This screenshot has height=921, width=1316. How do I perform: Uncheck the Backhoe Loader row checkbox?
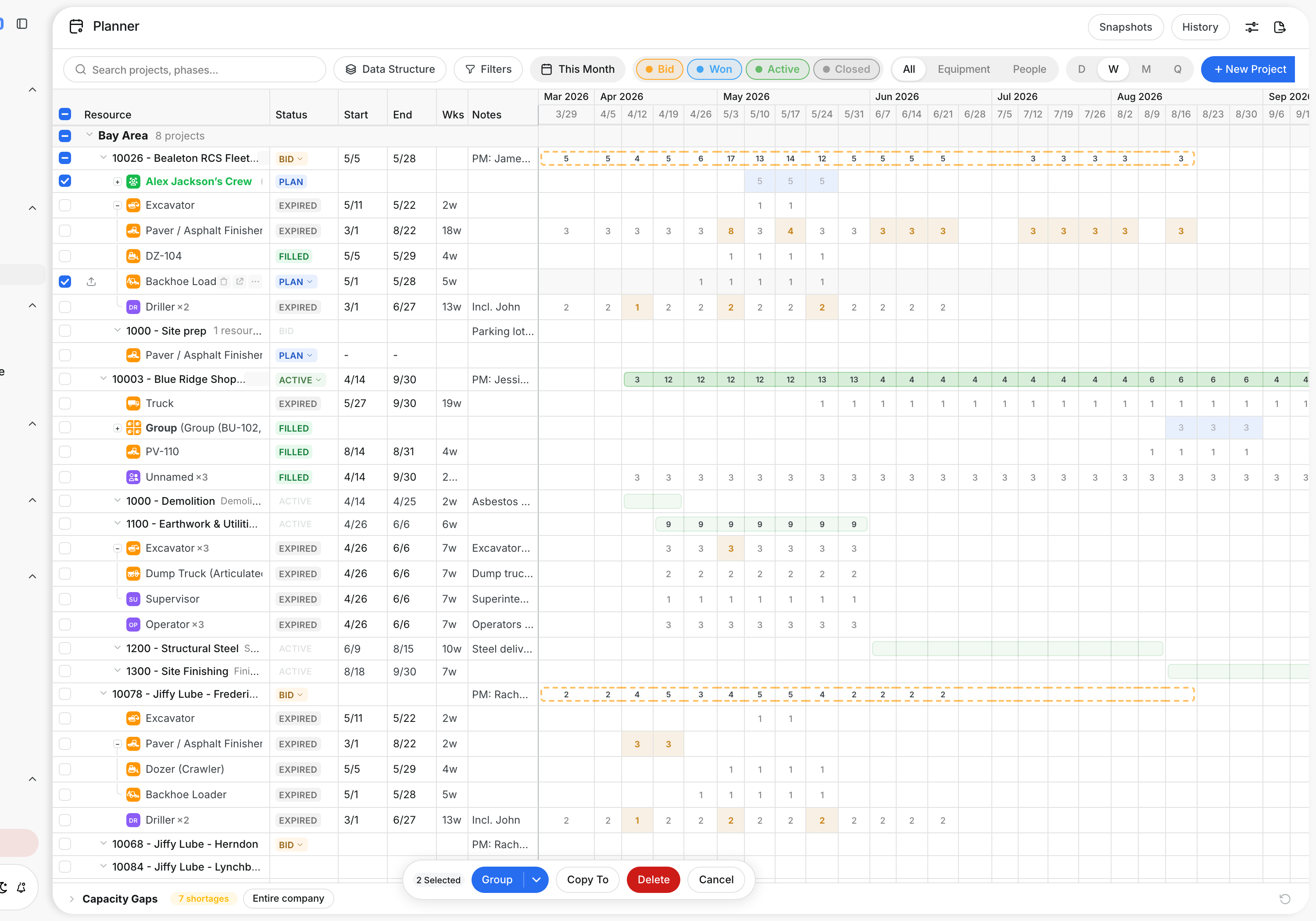(65, 282)
